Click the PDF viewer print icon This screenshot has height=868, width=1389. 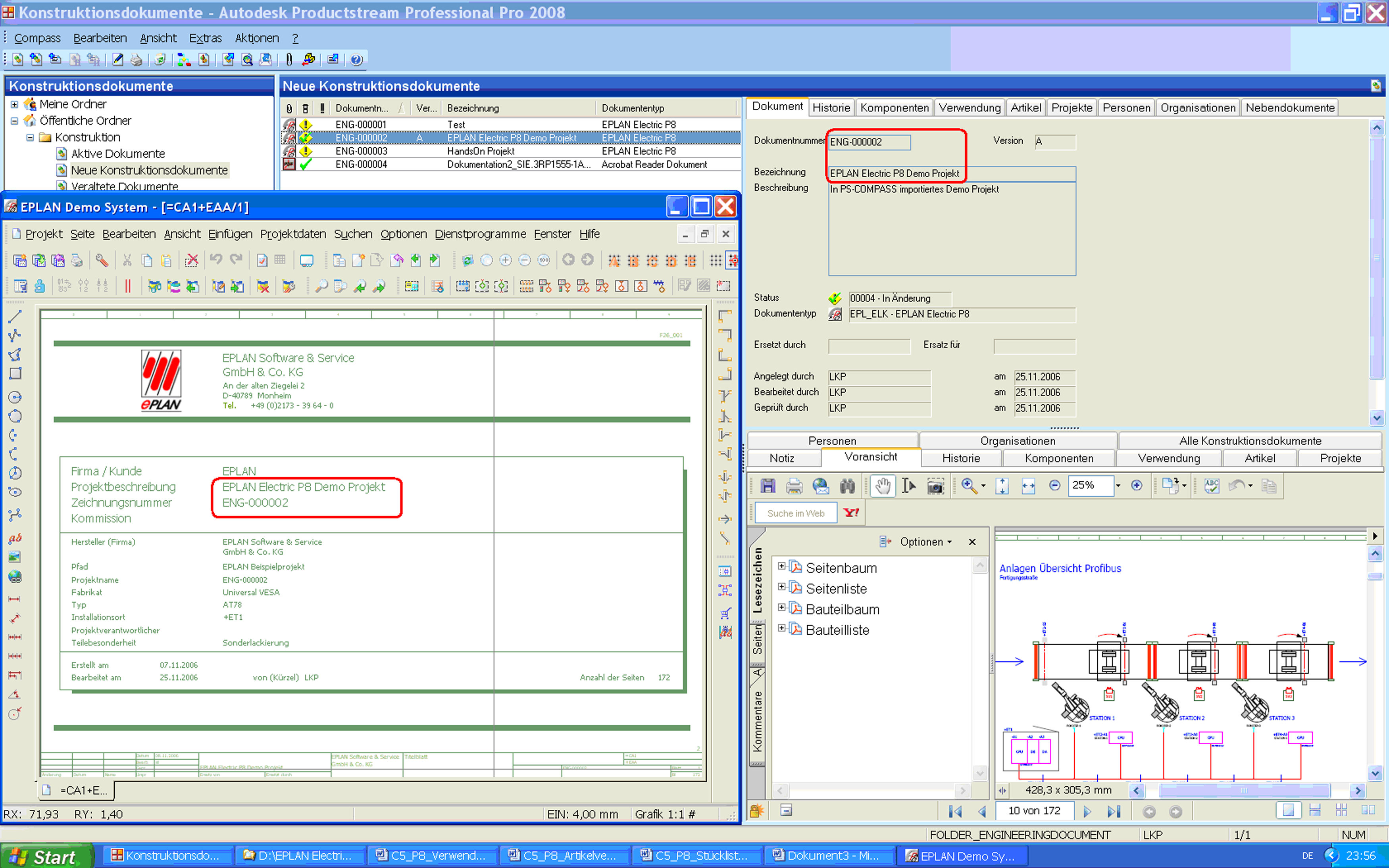click(x=794, y=486)
